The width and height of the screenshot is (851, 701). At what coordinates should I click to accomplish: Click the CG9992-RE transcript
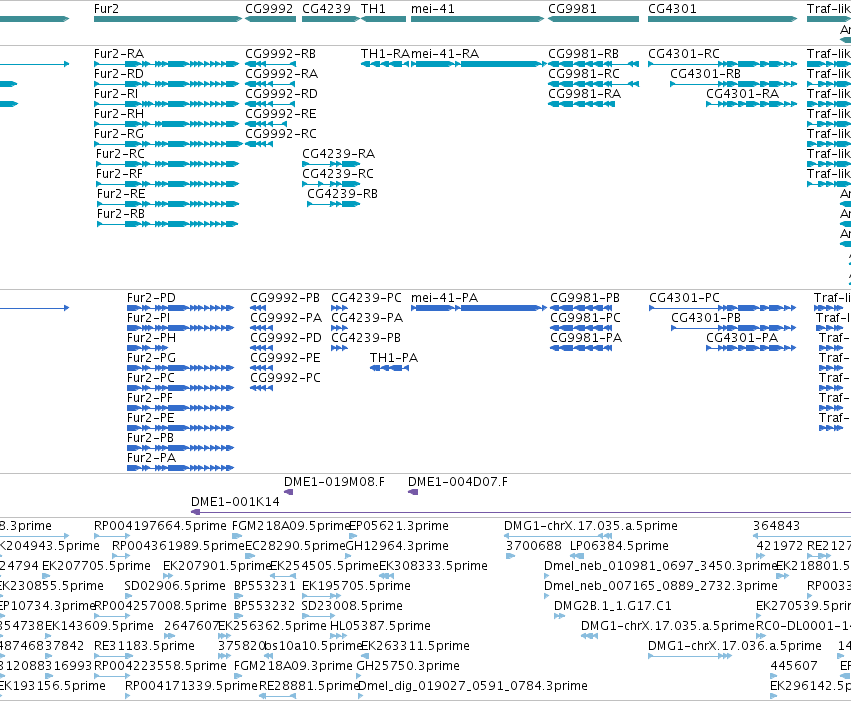point(266,124)
